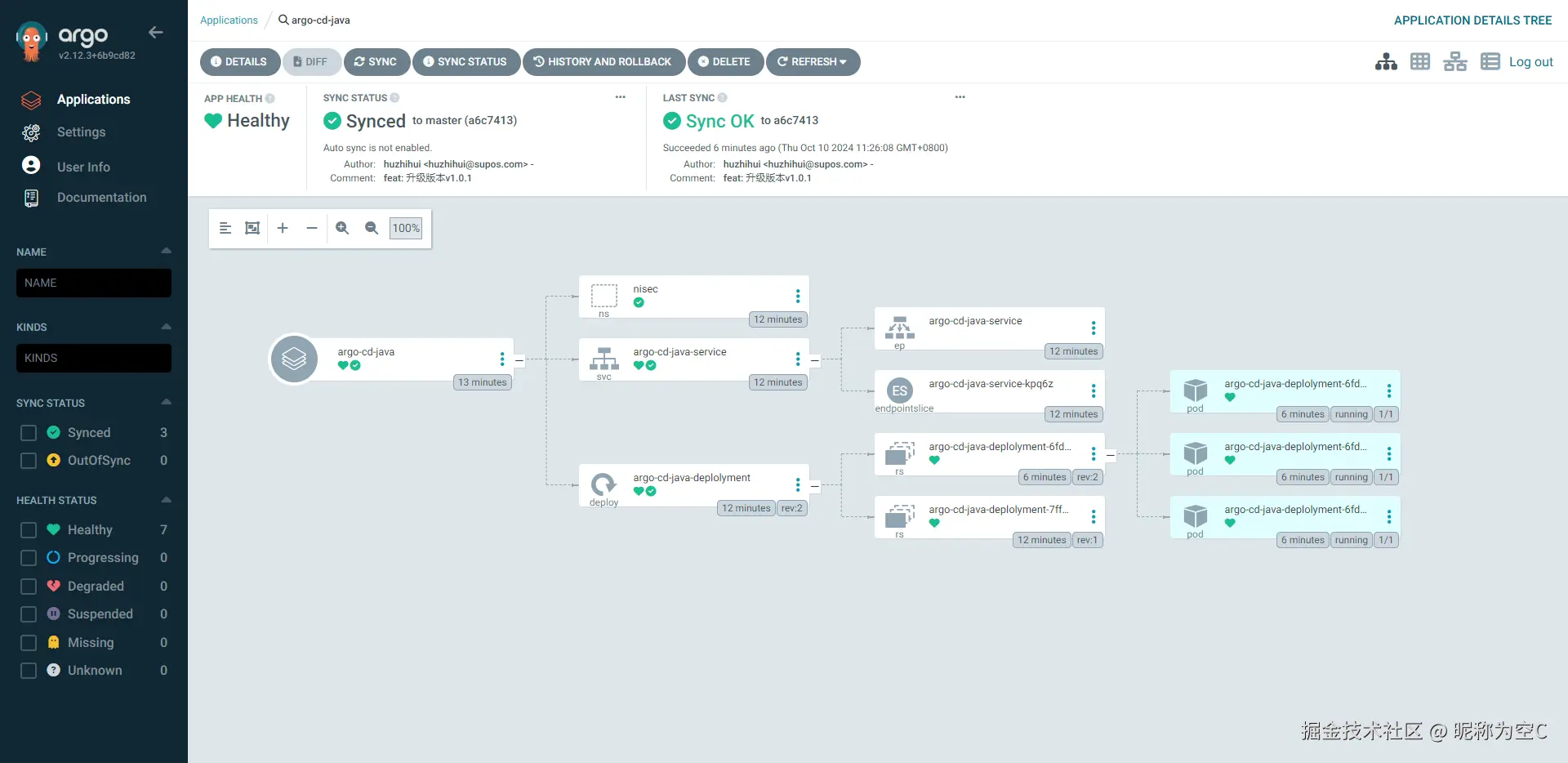Viewport: 1568px width, 763px height.
Task: Collapse pods of rev:2 replicaset node
Action: pos(1111,455)
